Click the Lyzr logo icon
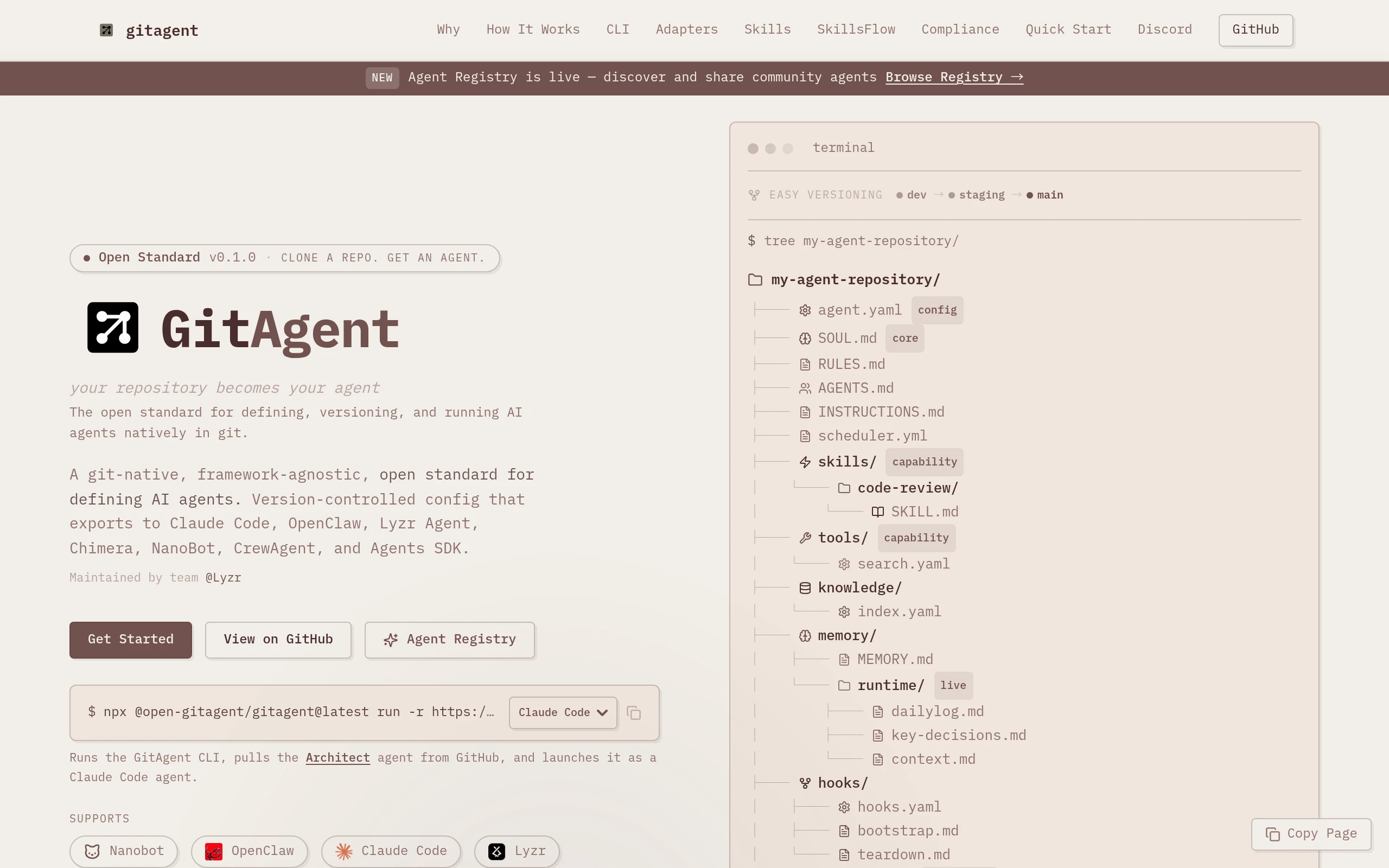The image size is (1389, 868). [496, 851]
